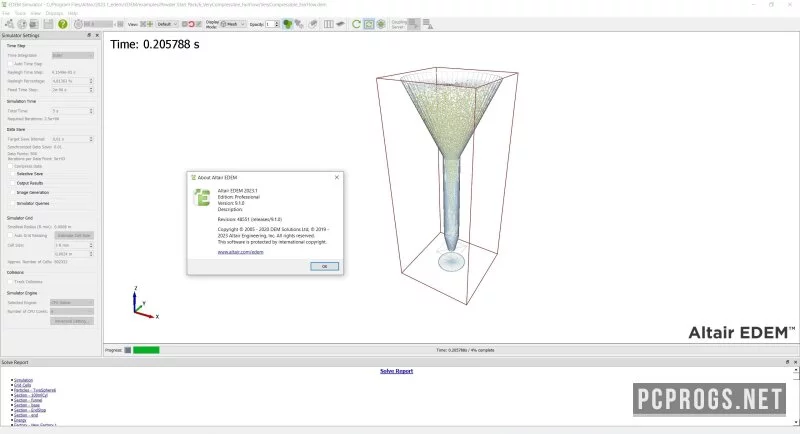Open the Grid Cells report link
Screen dimensions: 800x434
(22, 385)
